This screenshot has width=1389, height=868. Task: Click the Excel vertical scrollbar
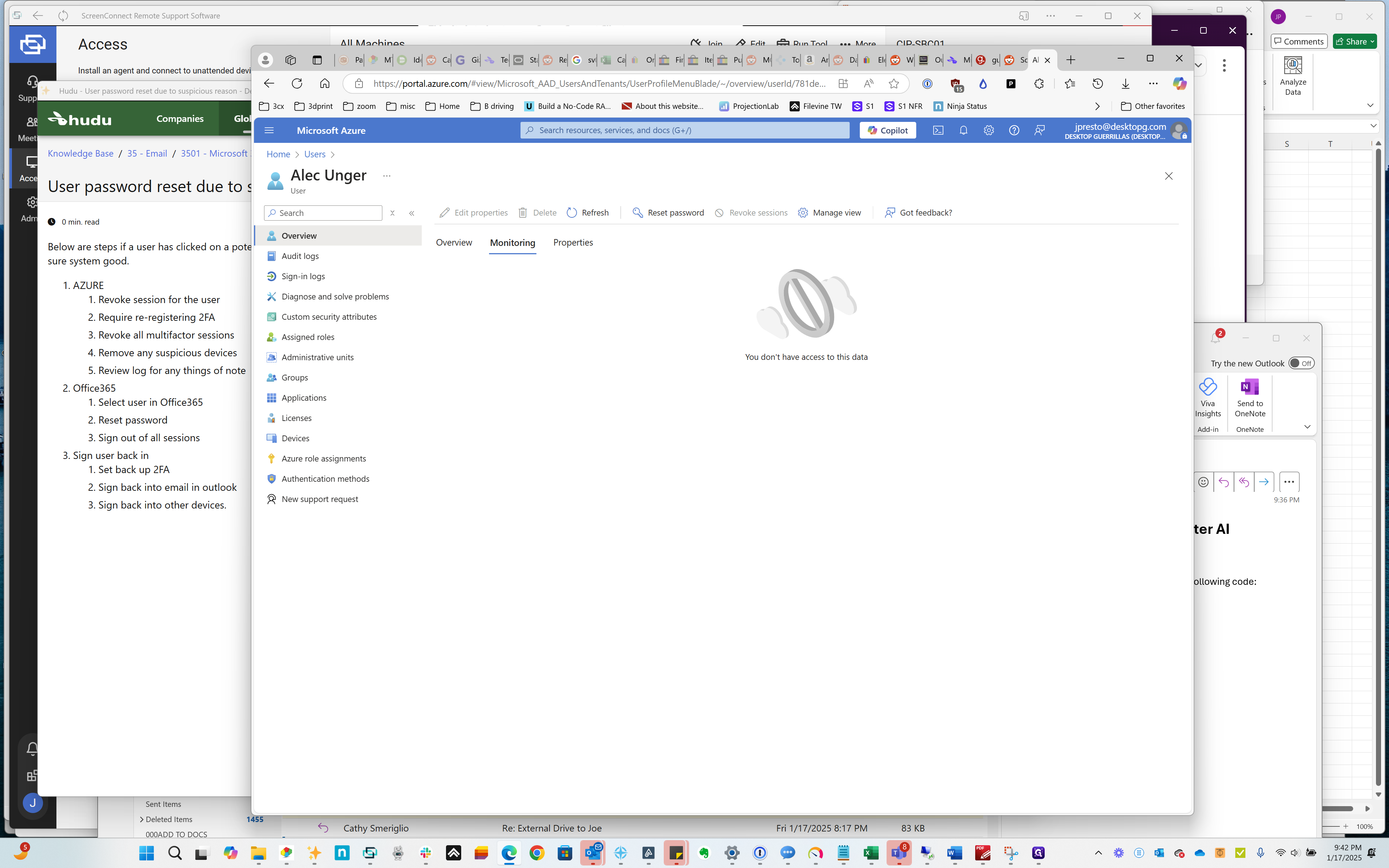tap(1377, 459)
